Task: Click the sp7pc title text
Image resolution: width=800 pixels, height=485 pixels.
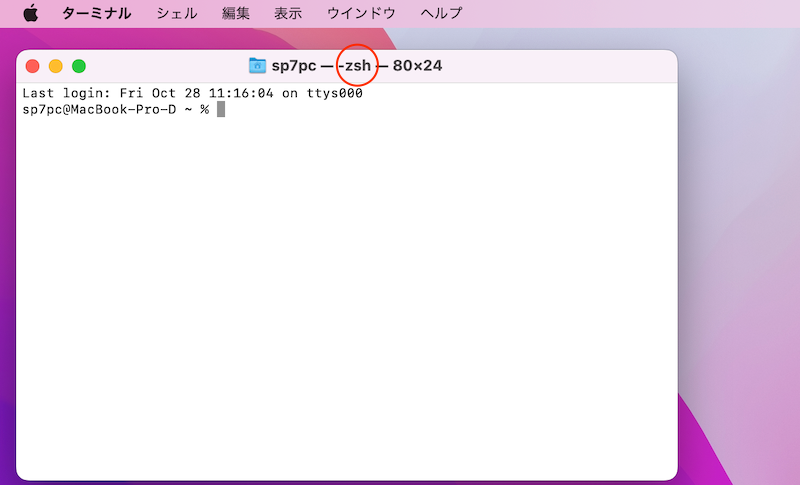Action: [293, 66]
